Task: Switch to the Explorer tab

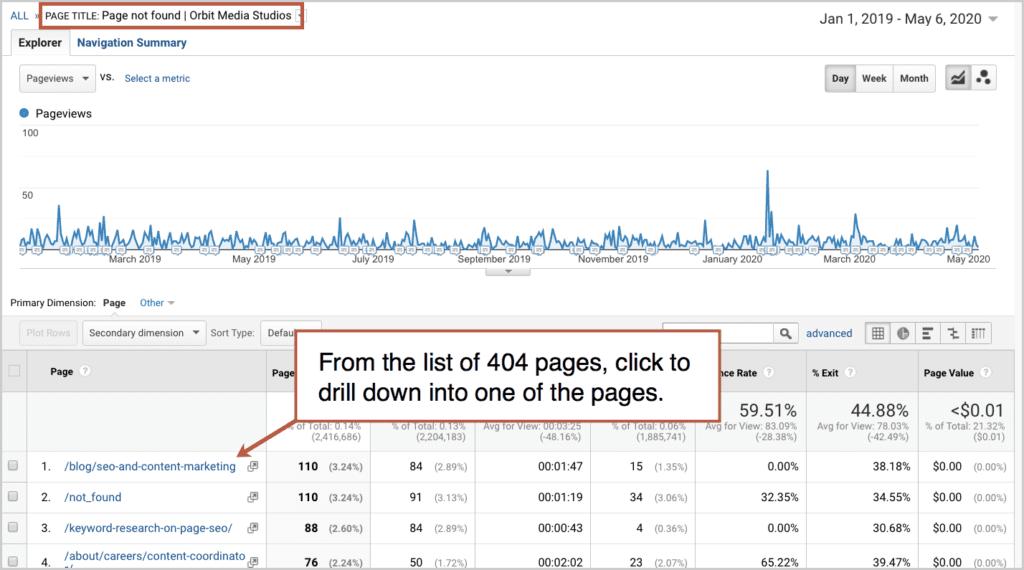Action: coord(40,42)
